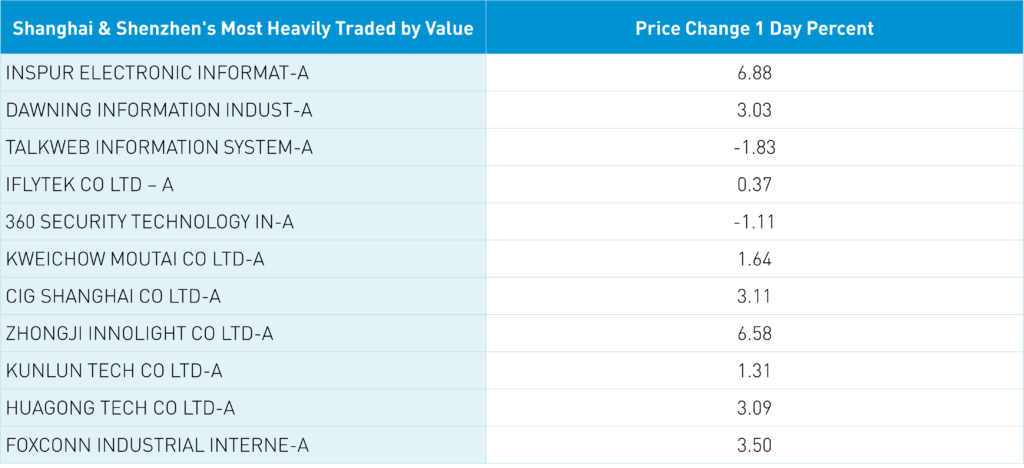Select the -1.83 price change cell
The image size is (1024, 468).
pyautogui.click(x=755, y=147)
